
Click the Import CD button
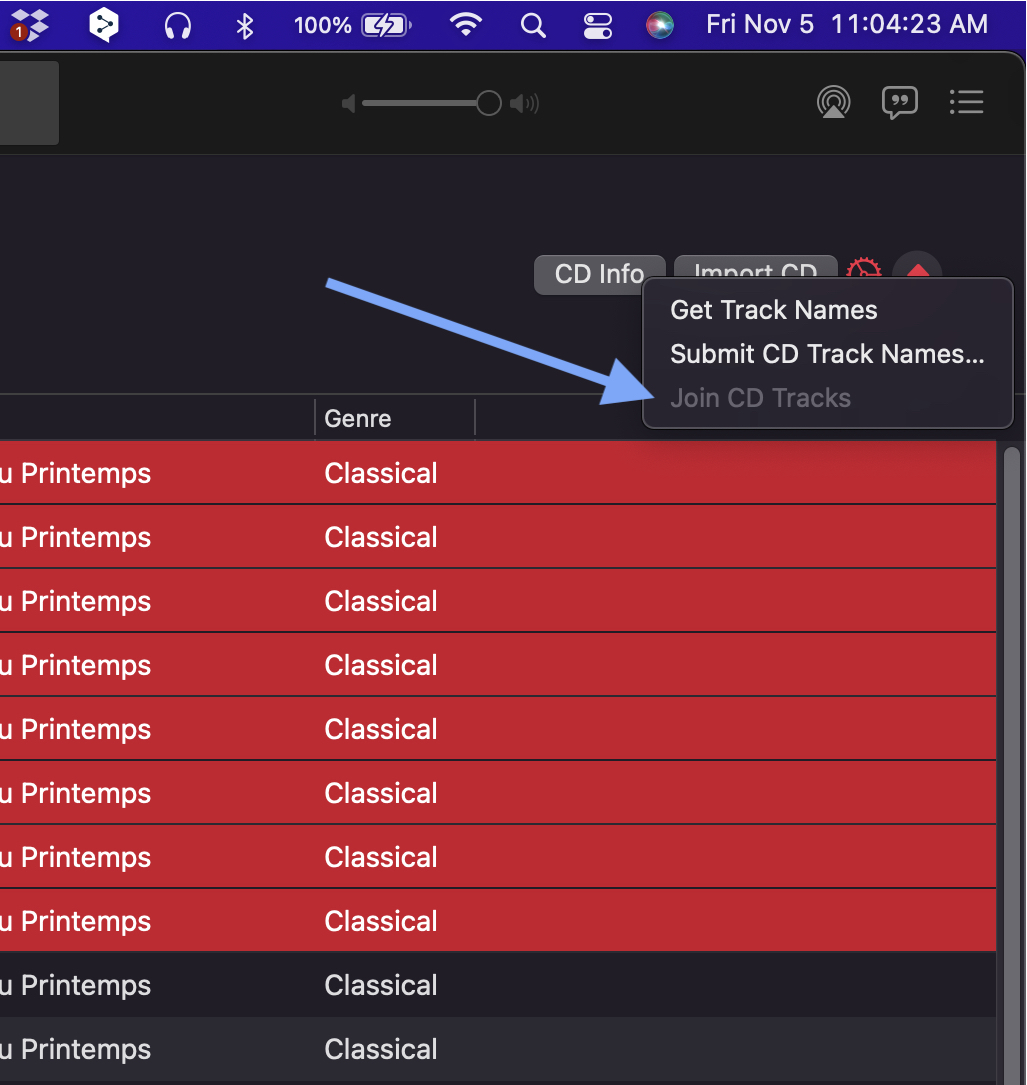click(755, 268)
